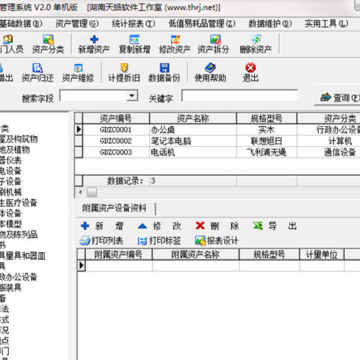Select 政办公设备 in category tree
Screen dimensions: 360x360
point(19,277)
